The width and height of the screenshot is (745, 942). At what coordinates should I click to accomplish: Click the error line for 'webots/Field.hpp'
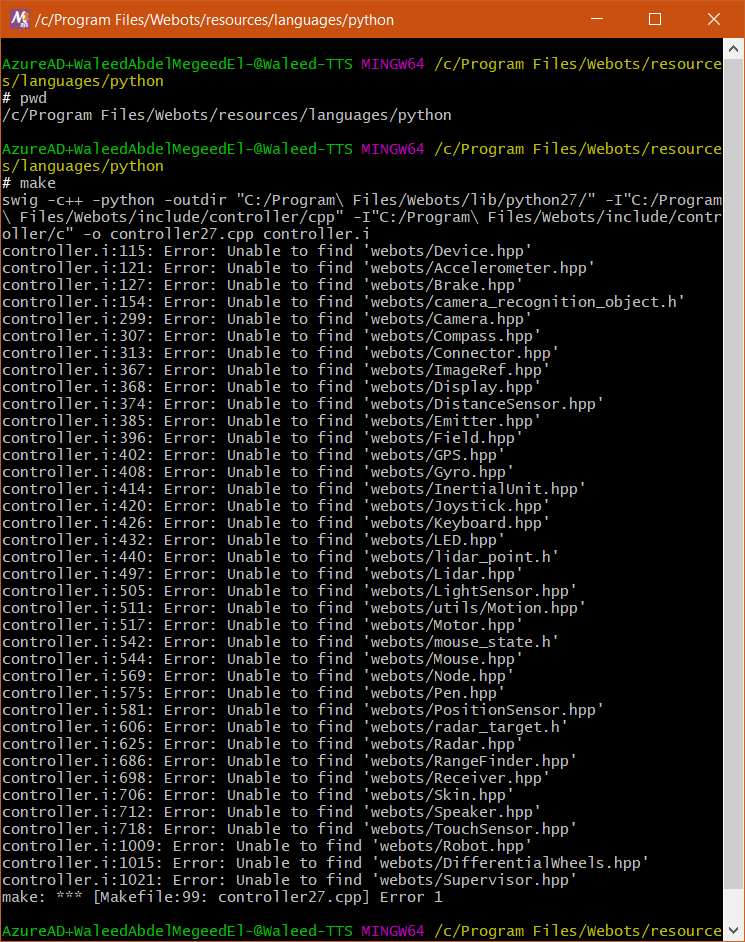click(x=263, y=437)
